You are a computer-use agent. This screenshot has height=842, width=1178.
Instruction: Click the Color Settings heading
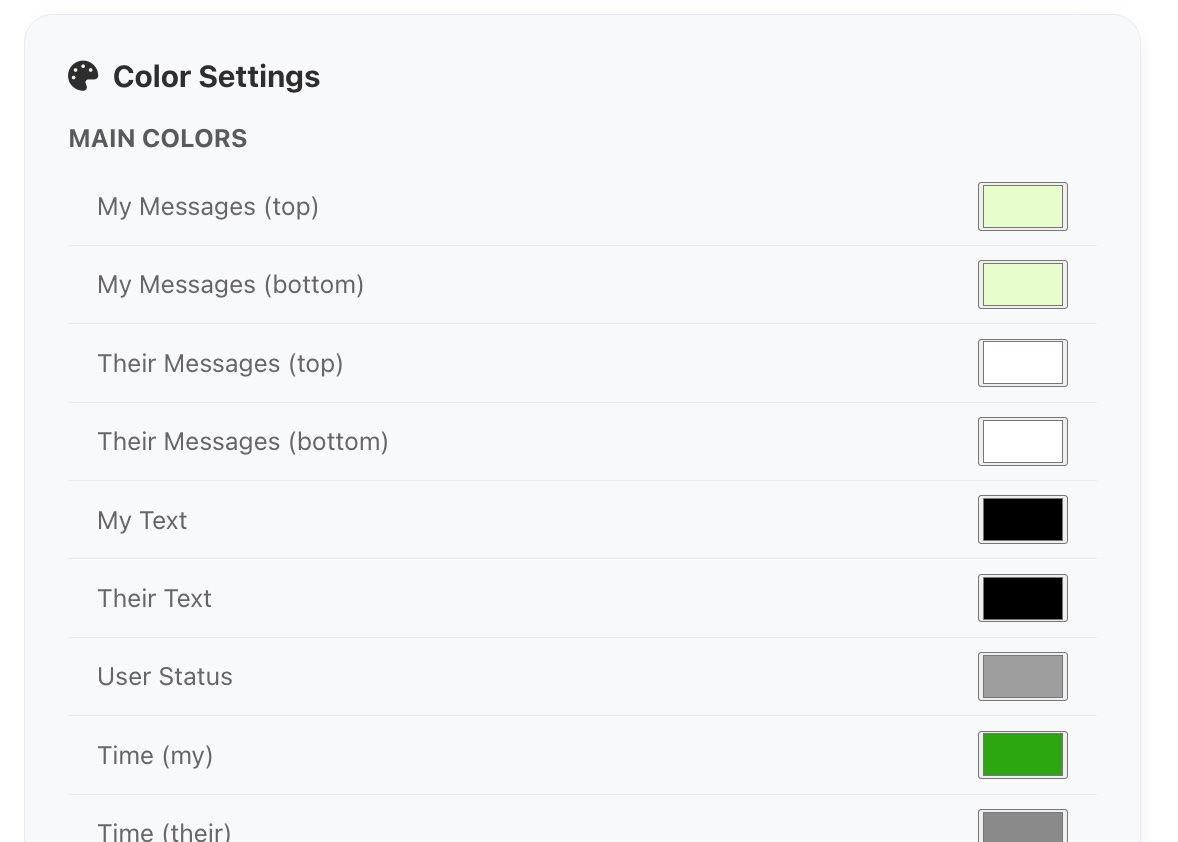click(x=216, y=77)
